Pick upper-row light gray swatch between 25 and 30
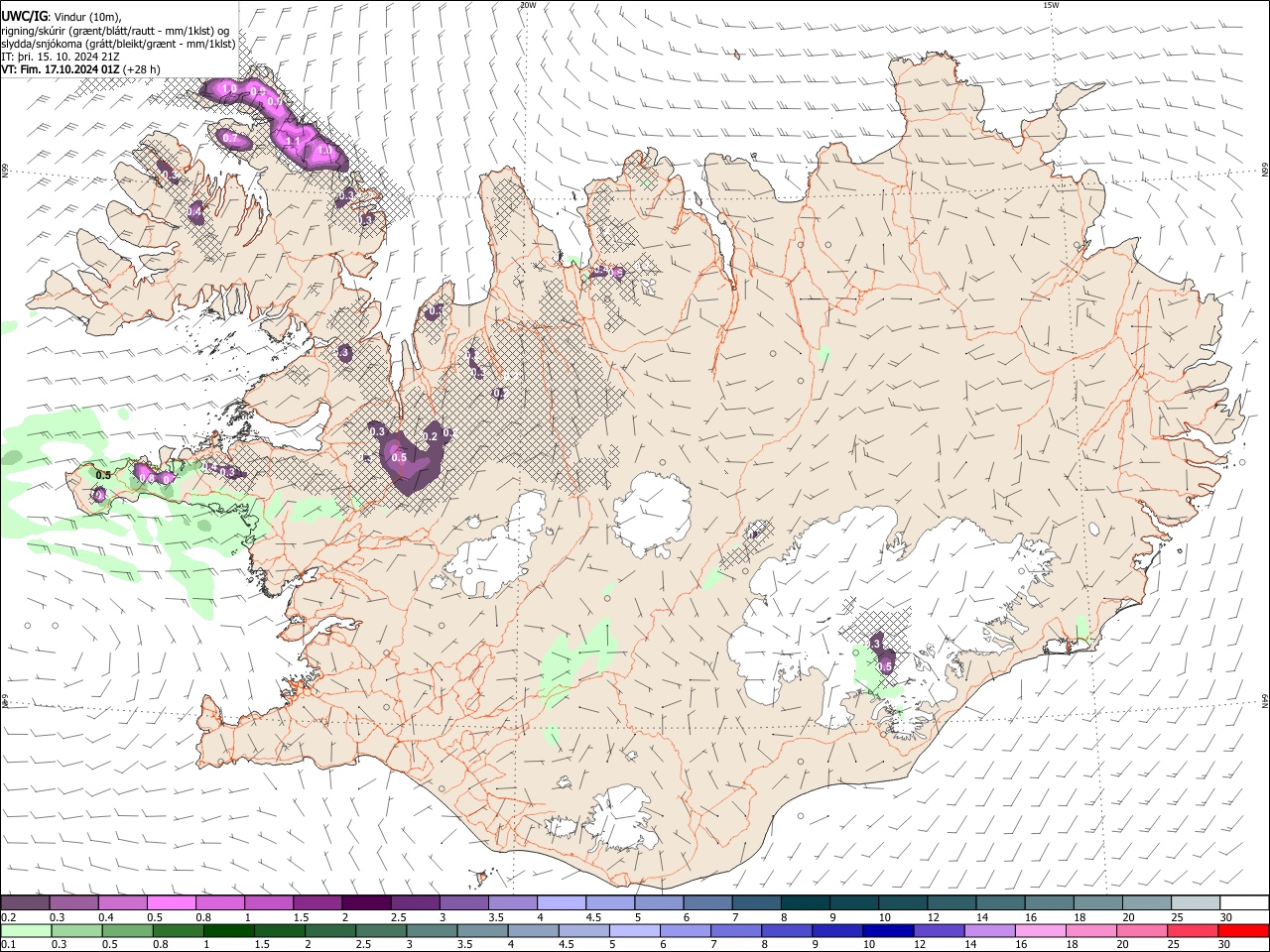Image resolution: width=1270 pixels, height=952 pixels. (1197, 902)
